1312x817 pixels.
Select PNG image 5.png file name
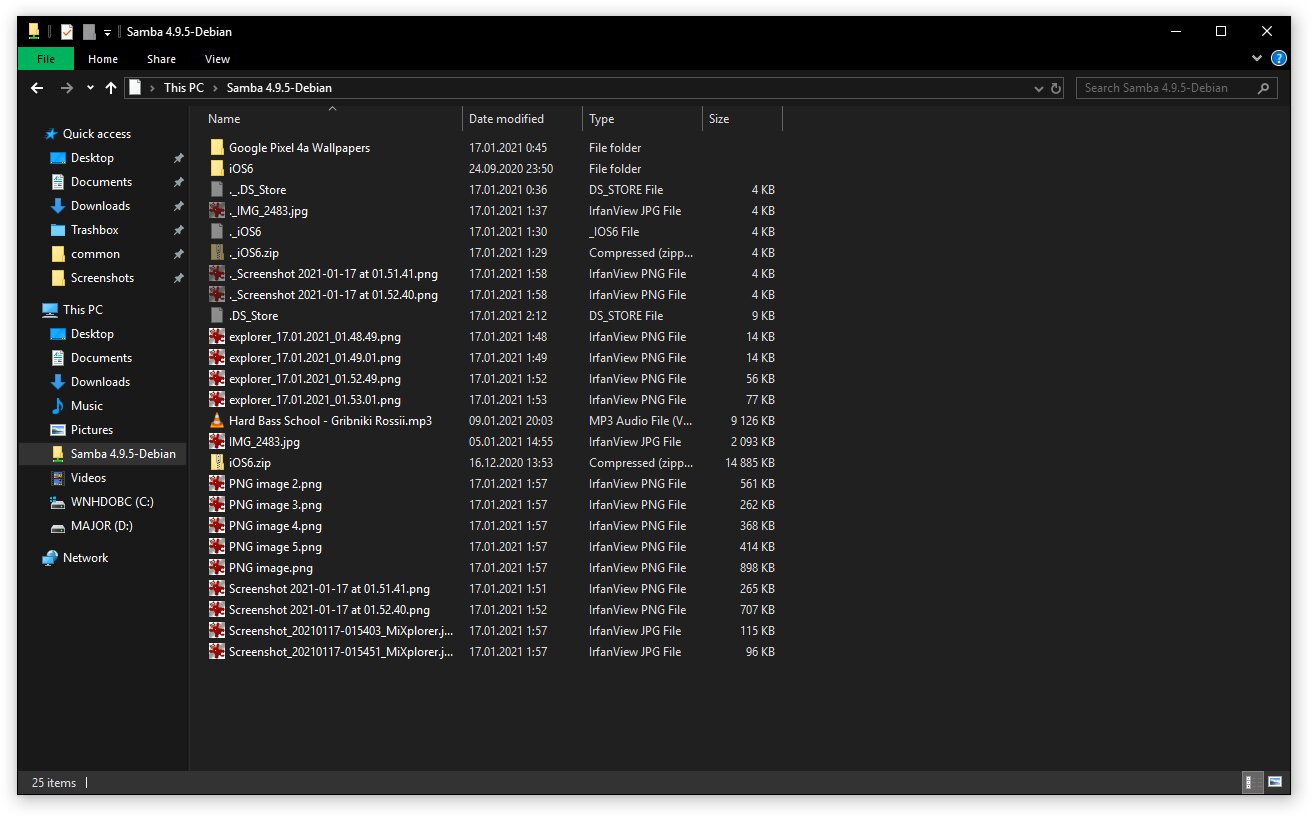[x=275, y=547]
